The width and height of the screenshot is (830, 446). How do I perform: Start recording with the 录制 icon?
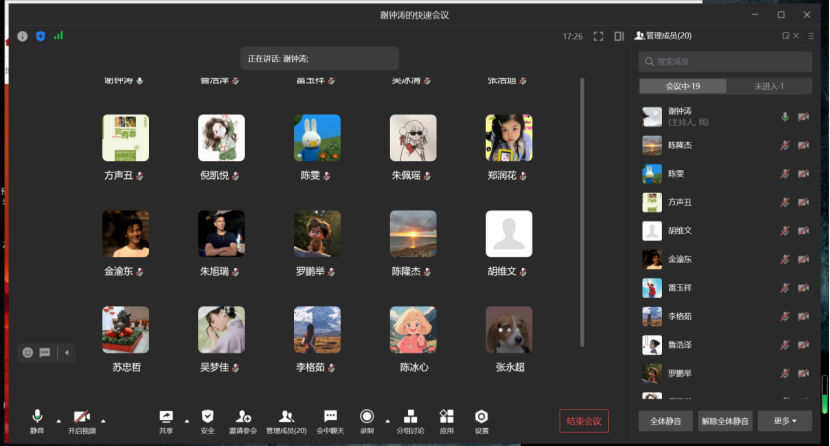[367, 417]
